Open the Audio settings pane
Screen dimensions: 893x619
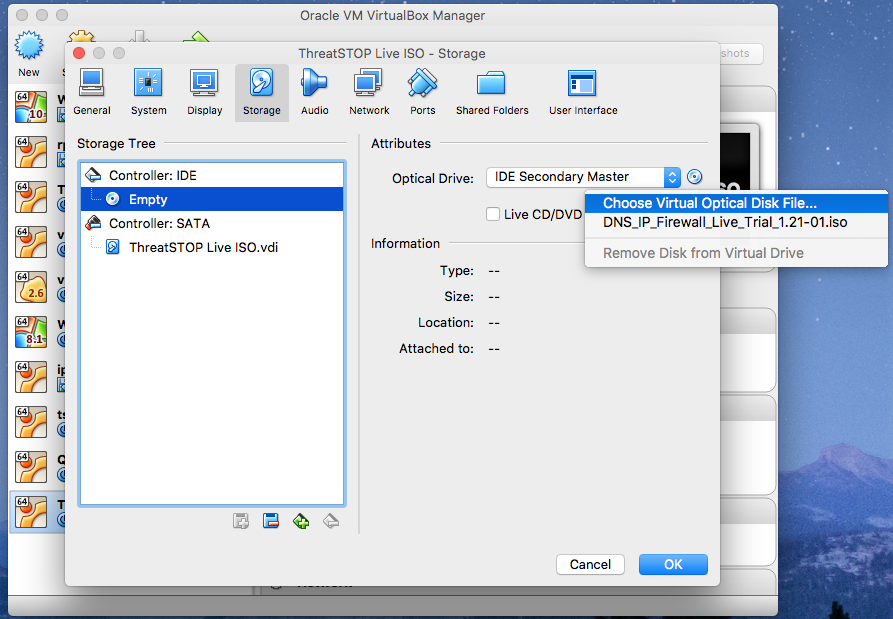(314, 92)
